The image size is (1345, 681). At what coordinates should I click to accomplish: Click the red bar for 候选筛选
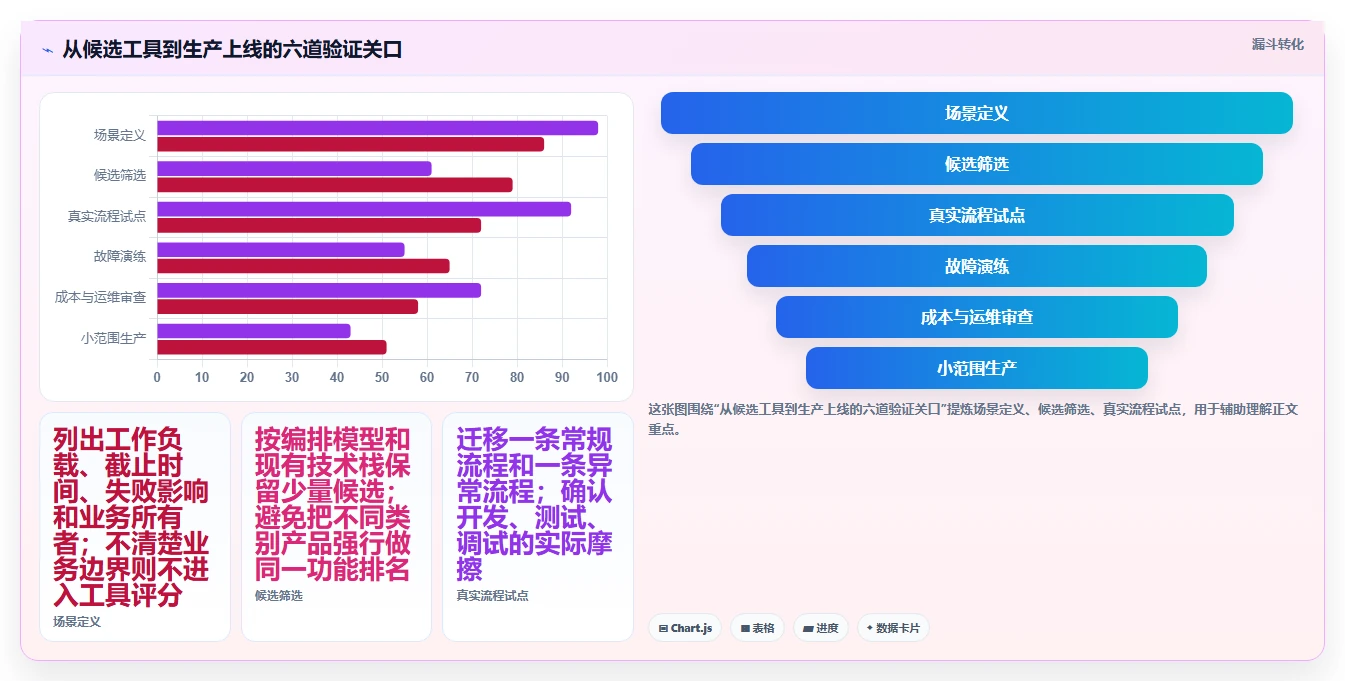335,185
